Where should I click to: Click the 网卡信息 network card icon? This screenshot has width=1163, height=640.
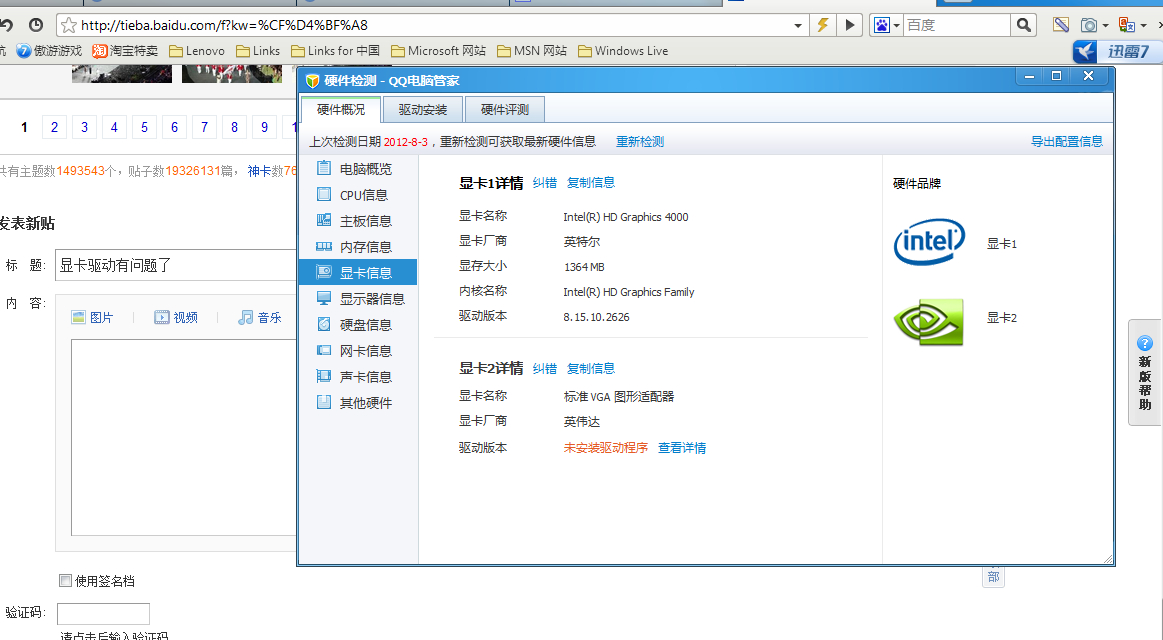(324, 350)
